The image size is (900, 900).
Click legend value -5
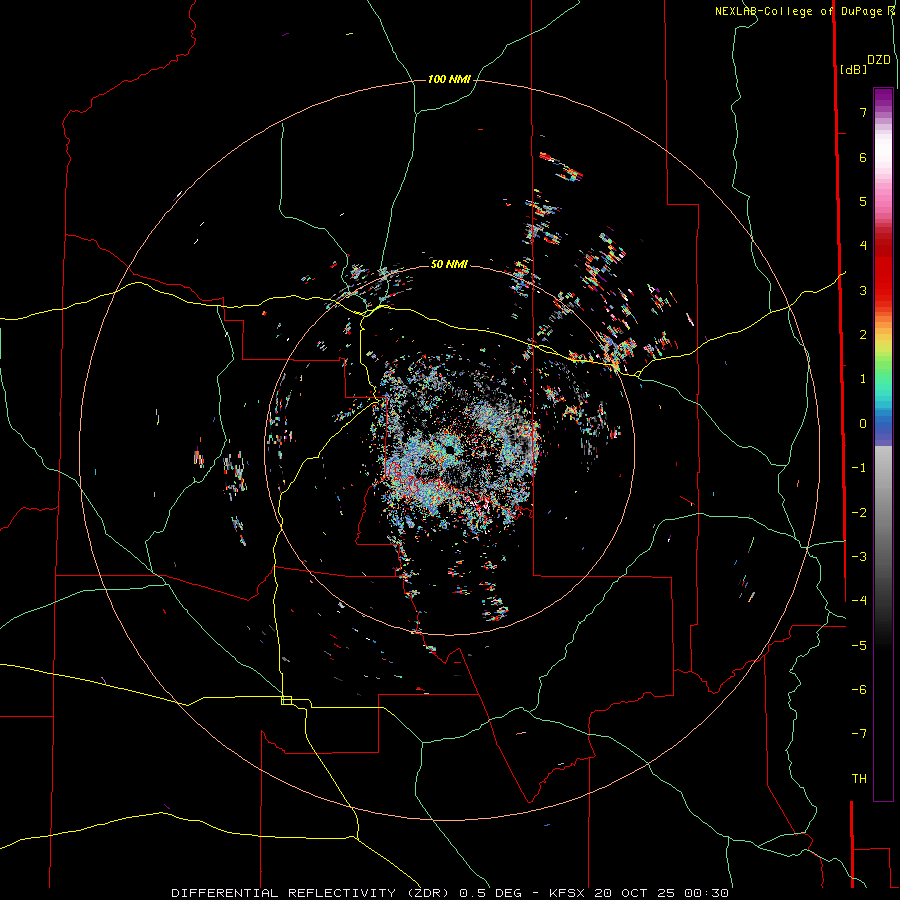point(859,646)
